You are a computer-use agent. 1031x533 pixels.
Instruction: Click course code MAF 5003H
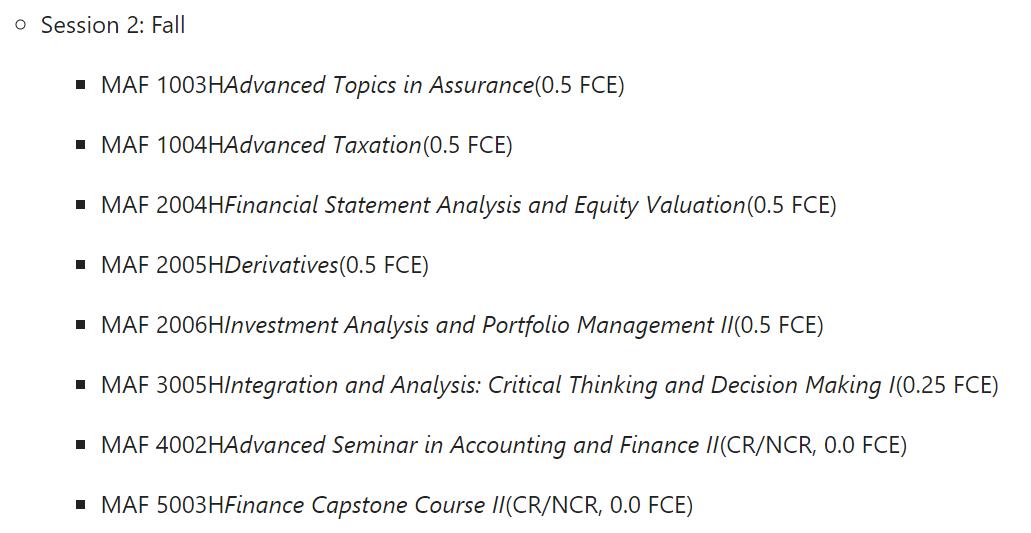click(x=162, y=505)
